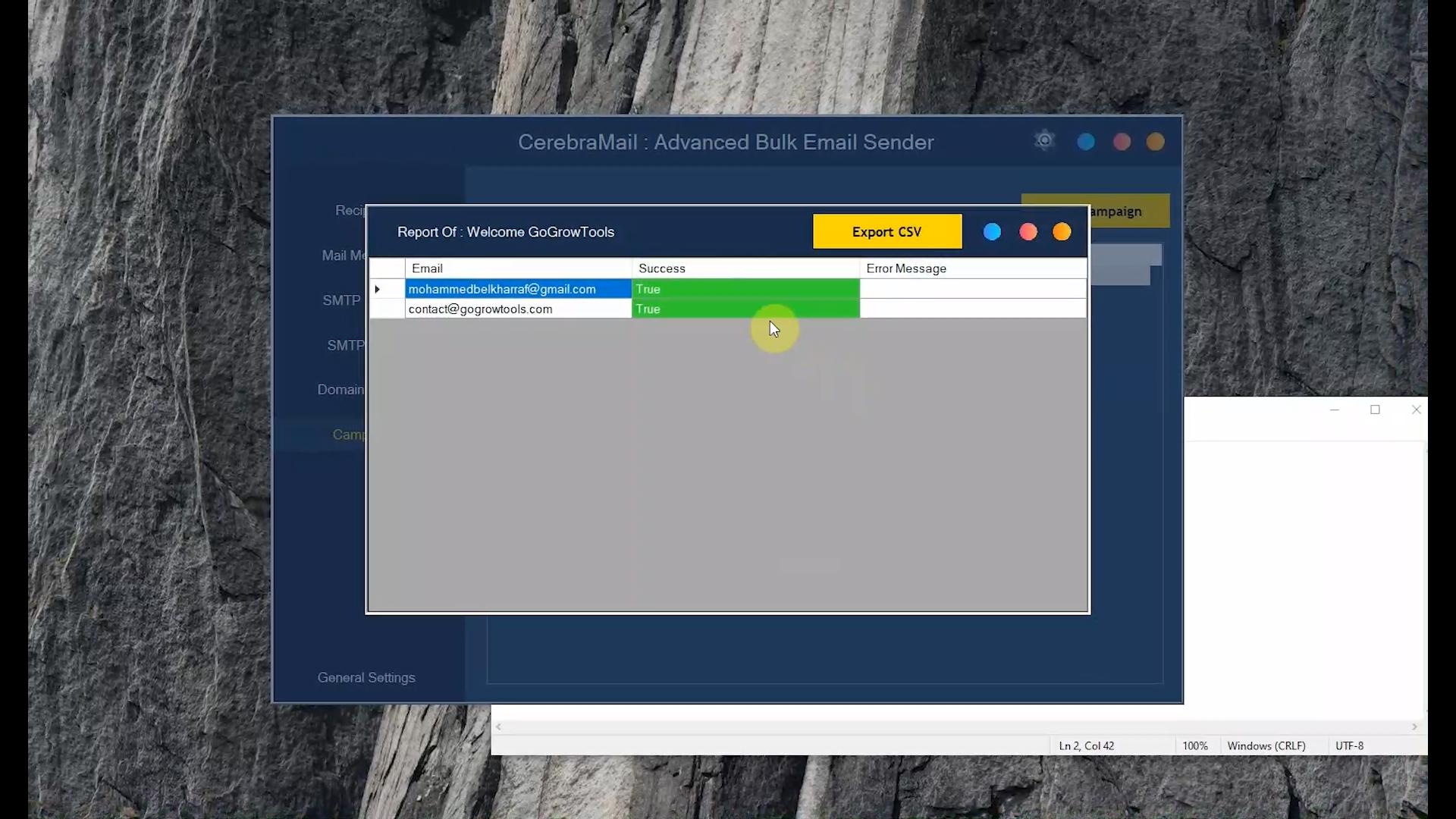Open the Domain section in sidebar

(340, 389)
